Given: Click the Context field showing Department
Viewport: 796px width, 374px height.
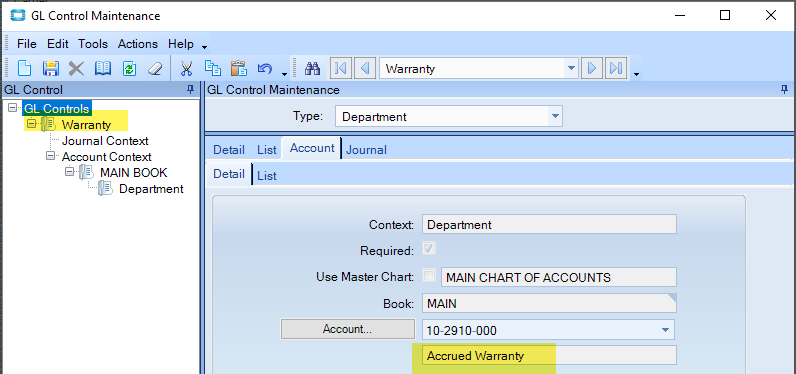Looking at the screenshot, I should point(549,224).
